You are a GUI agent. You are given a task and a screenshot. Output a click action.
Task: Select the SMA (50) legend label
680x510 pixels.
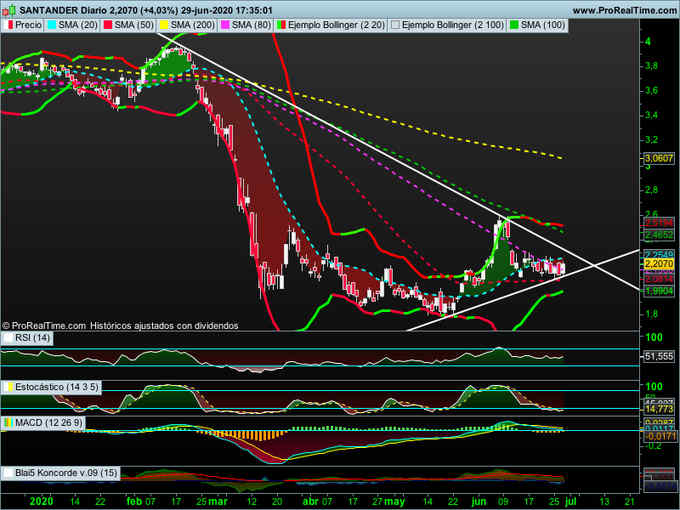coord(134,25)
